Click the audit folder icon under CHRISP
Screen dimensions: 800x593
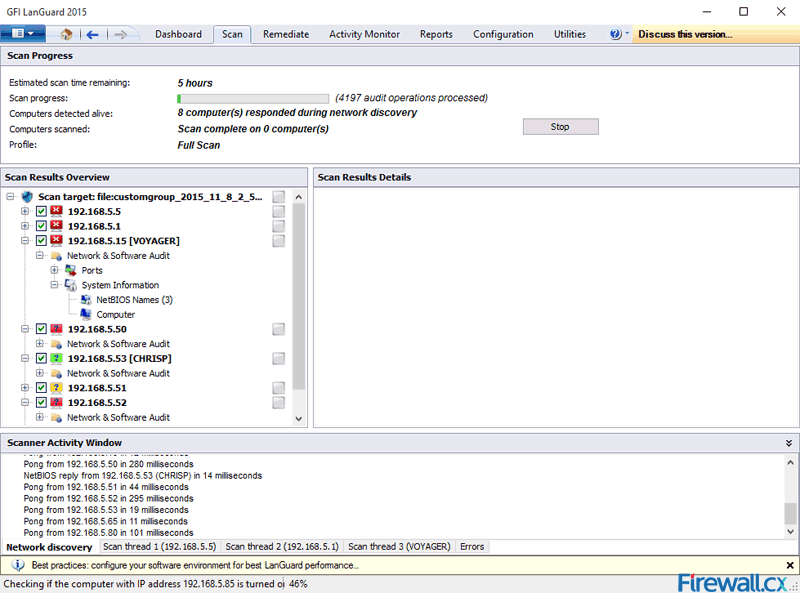click(56, 374)
